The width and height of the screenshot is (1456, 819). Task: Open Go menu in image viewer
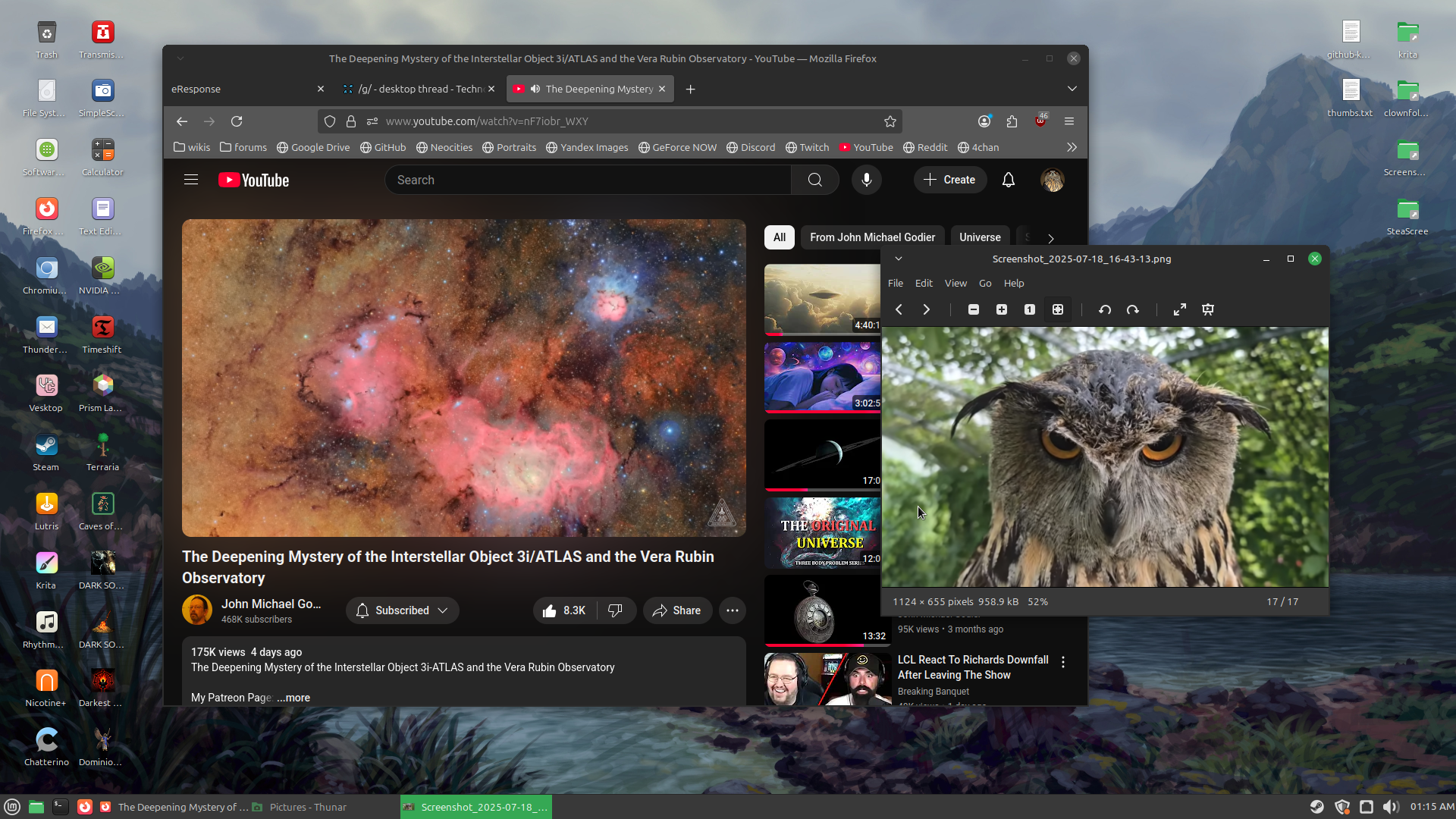pyautogui.click(x=985, y=283)
